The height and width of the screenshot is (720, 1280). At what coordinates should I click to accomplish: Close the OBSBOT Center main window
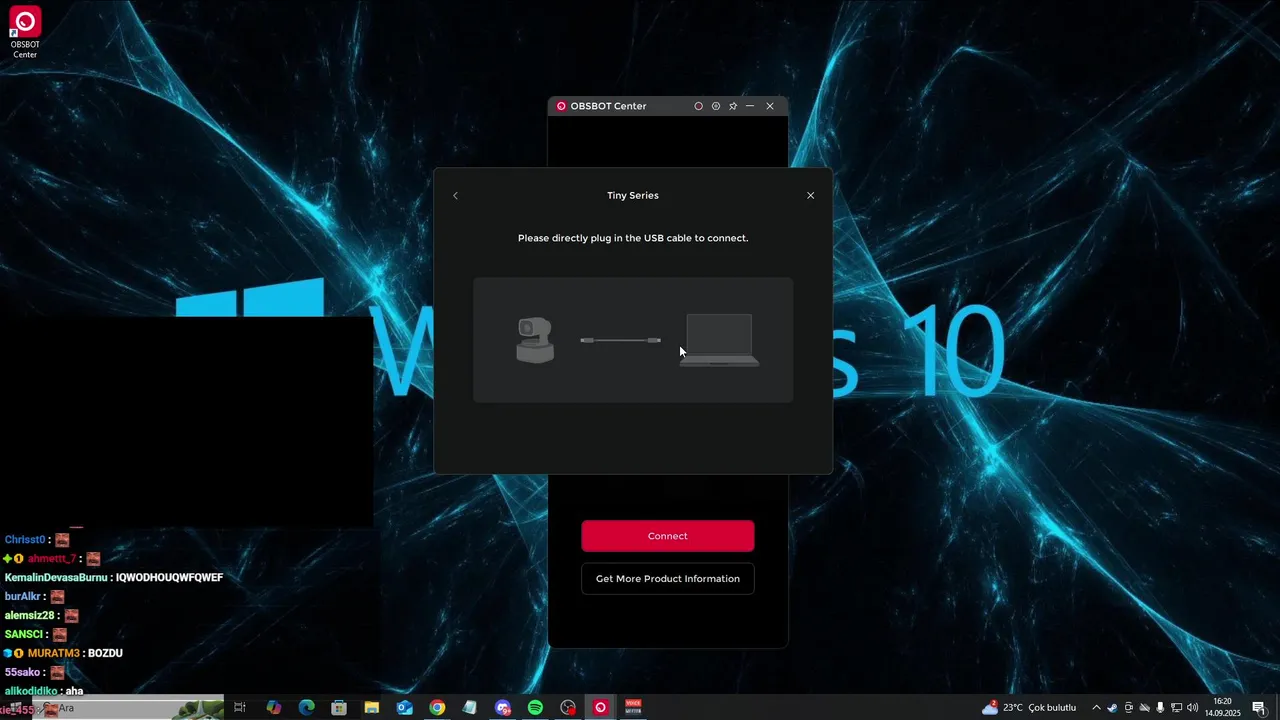click(x=770, y=106)
